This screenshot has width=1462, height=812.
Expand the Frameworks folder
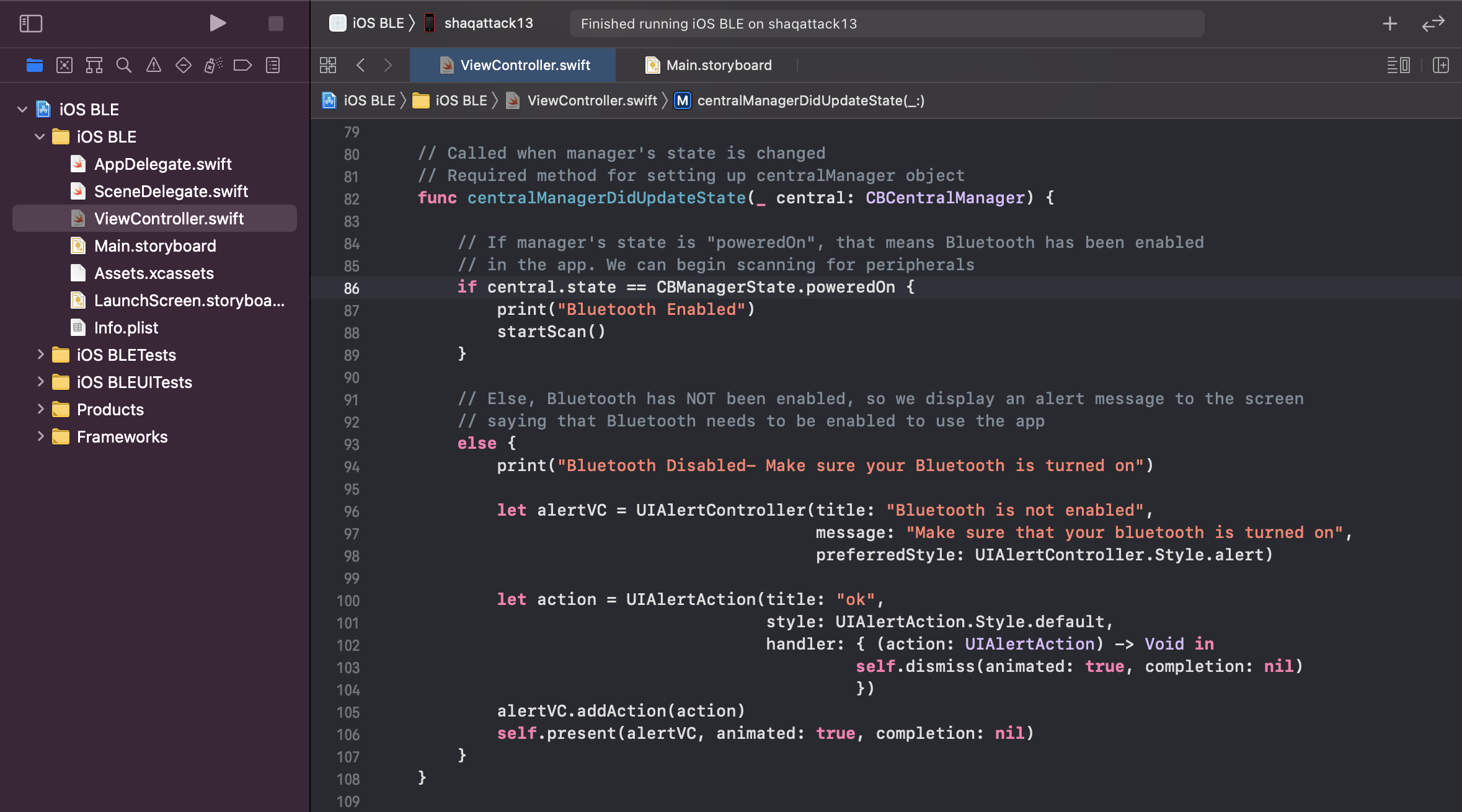(40, 436)
